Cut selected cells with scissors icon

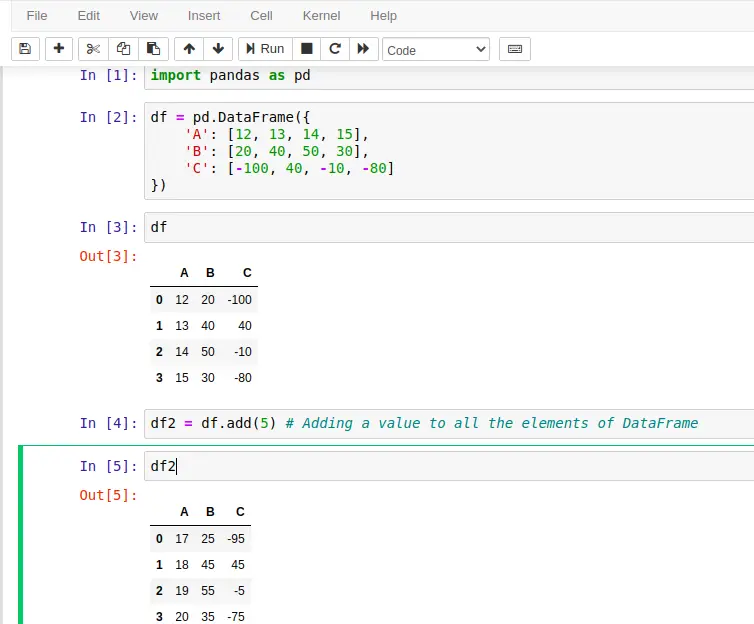point(93,49)
